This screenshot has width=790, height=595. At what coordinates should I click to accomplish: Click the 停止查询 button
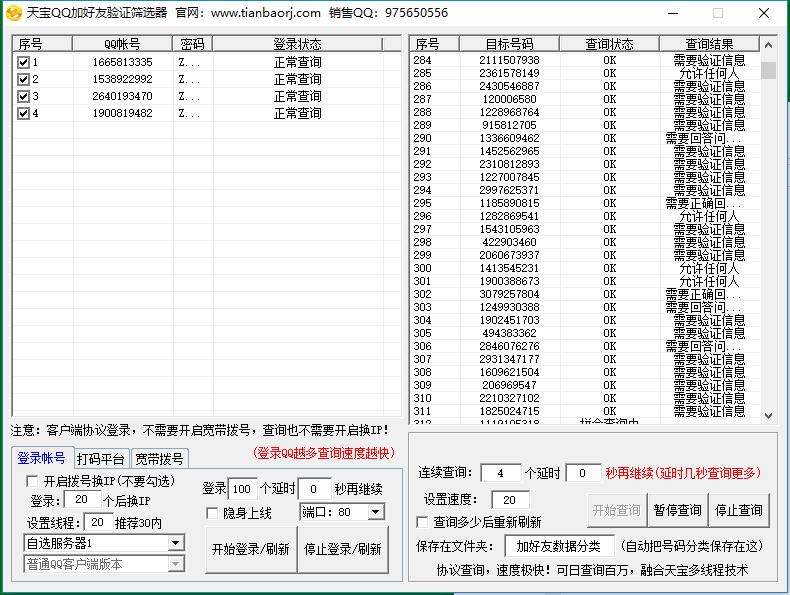tap(739, 510)
